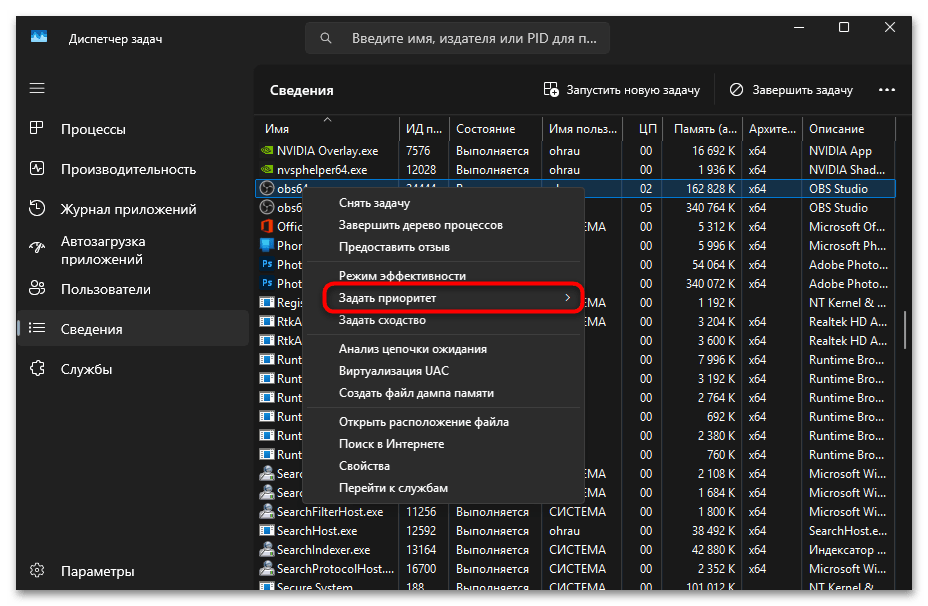This screenshot has width=928, height=606.
Task: Click Запустить новую задачу button
Action: pyautogui.click(x=622, y=90)
